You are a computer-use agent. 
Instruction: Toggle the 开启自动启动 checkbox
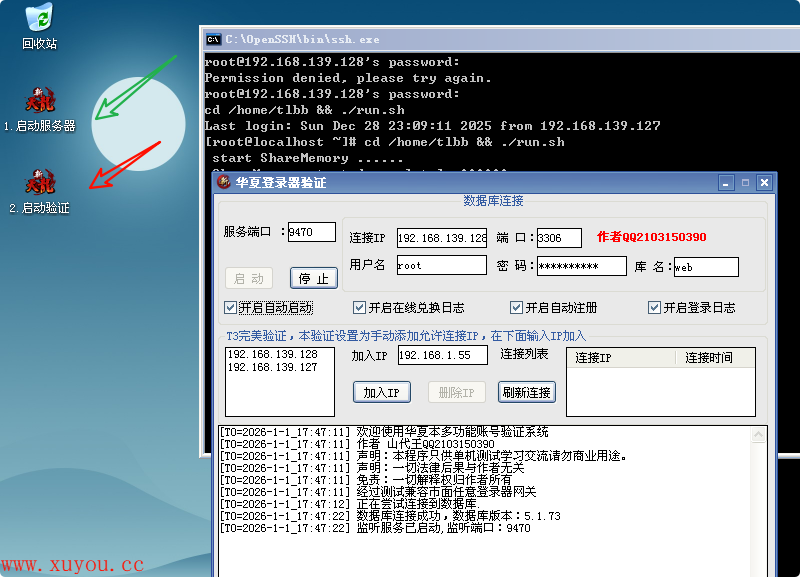(231, 307)
